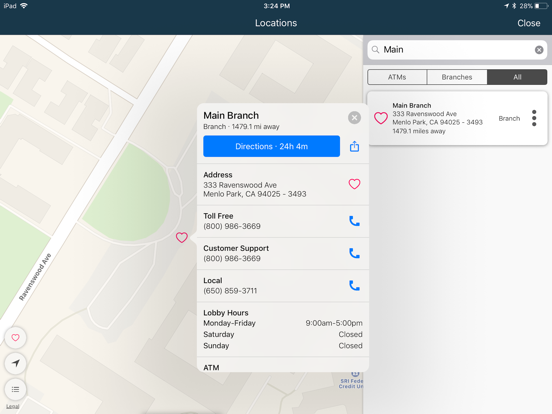Open more options for Main Branch result
Screen dimensions: 552x414
(534, 118)
